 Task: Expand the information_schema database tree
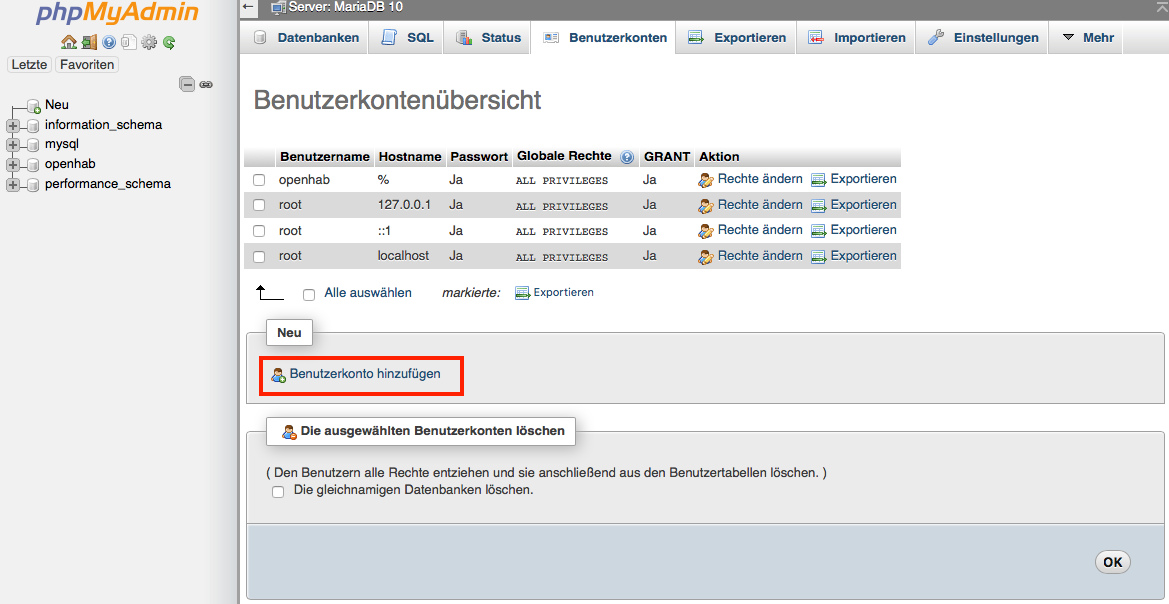click(x=13, y=125)
